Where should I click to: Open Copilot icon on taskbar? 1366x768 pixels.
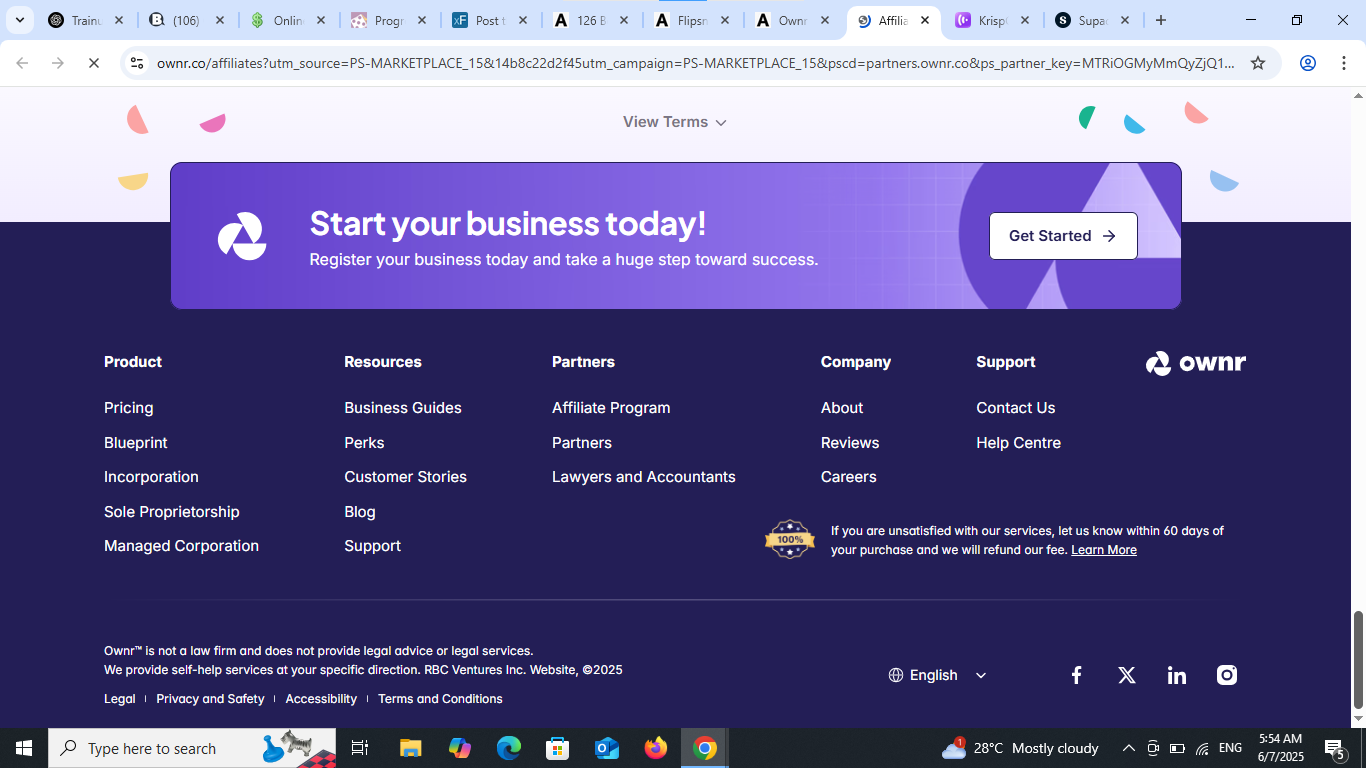pos(460,748)
